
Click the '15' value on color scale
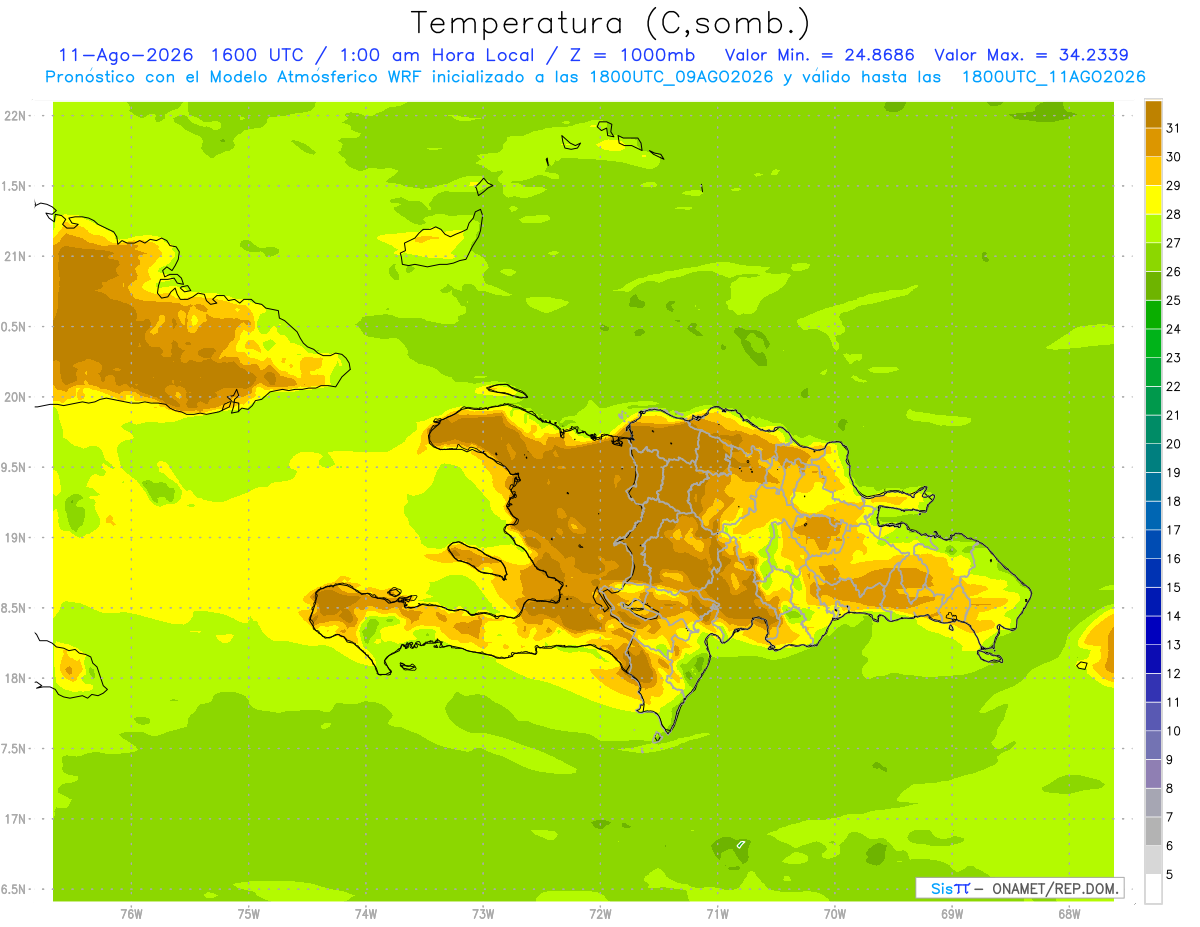pos(1173,587)
